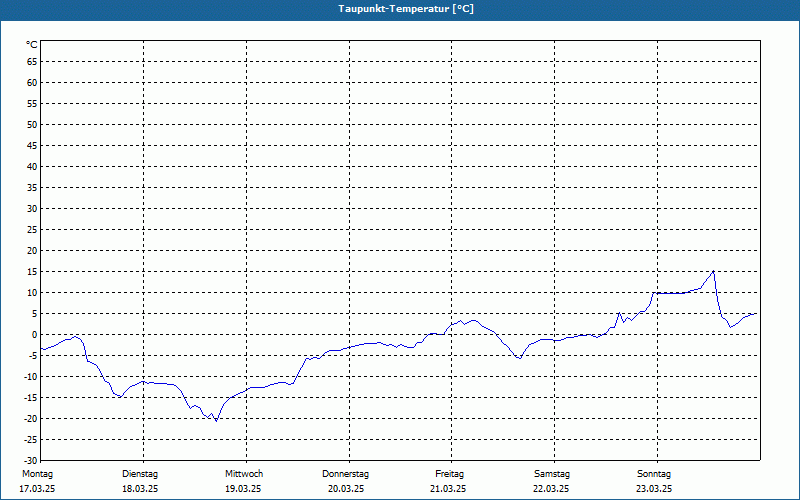This screenshot has height=500, width=800.
Task: Click the -30 y-axis label
Action: tap(31, 461)
